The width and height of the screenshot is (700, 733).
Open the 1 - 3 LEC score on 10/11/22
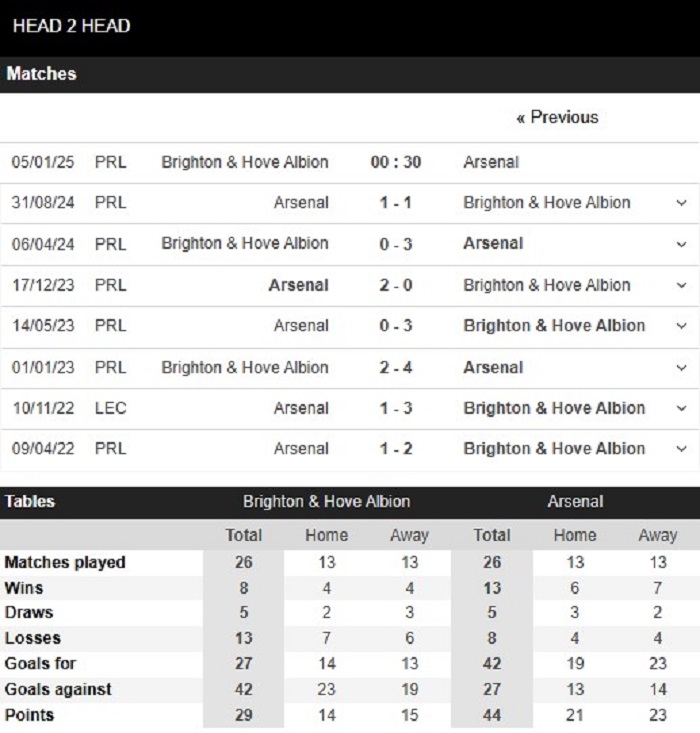tap(396, 408)
